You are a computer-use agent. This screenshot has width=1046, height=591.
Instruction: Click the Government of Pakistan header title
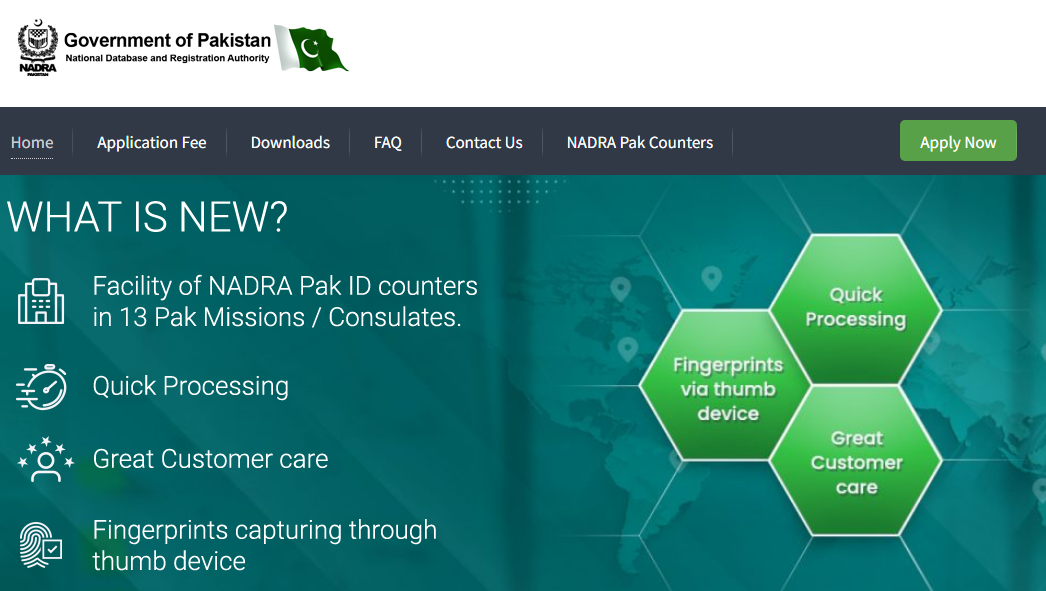167,40
